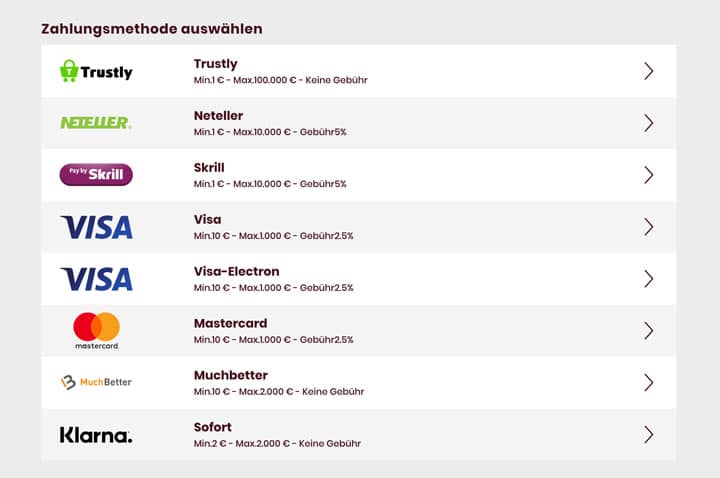Click the Sofort row chevron arrow

(648, 434)
